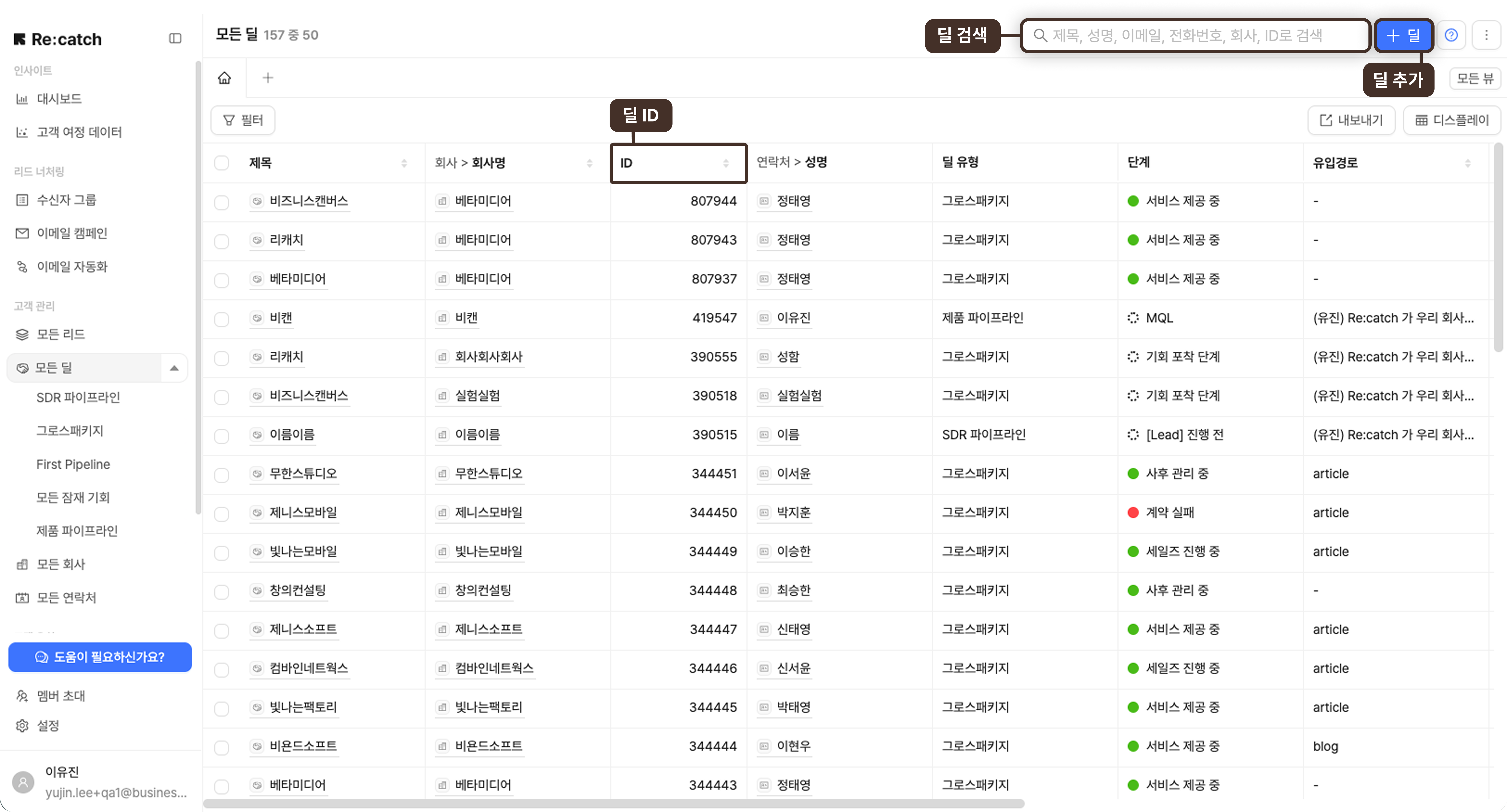Click the vertical table scrollbar
The image size is (1507, 812).
(x=1499, y=247)
